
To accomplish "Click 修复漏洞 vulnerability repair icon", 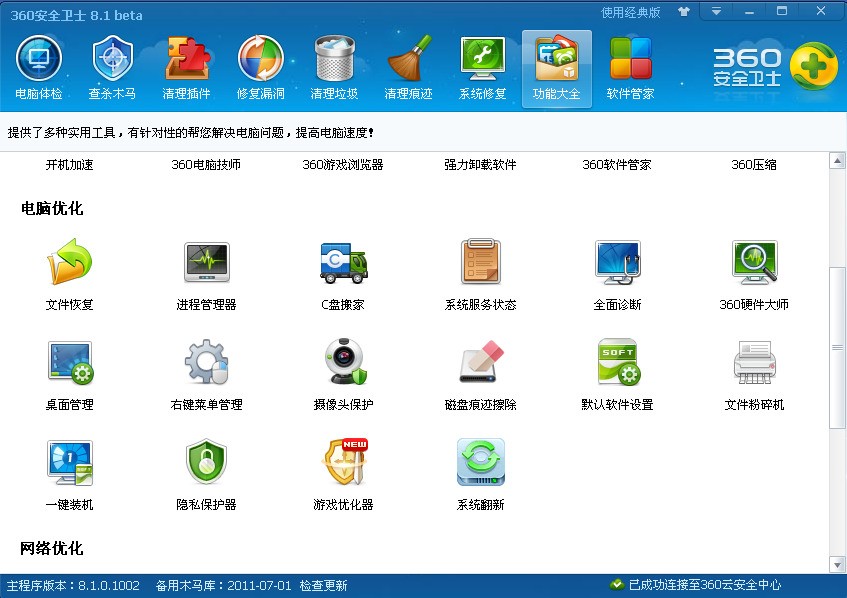I will (260, 69).
